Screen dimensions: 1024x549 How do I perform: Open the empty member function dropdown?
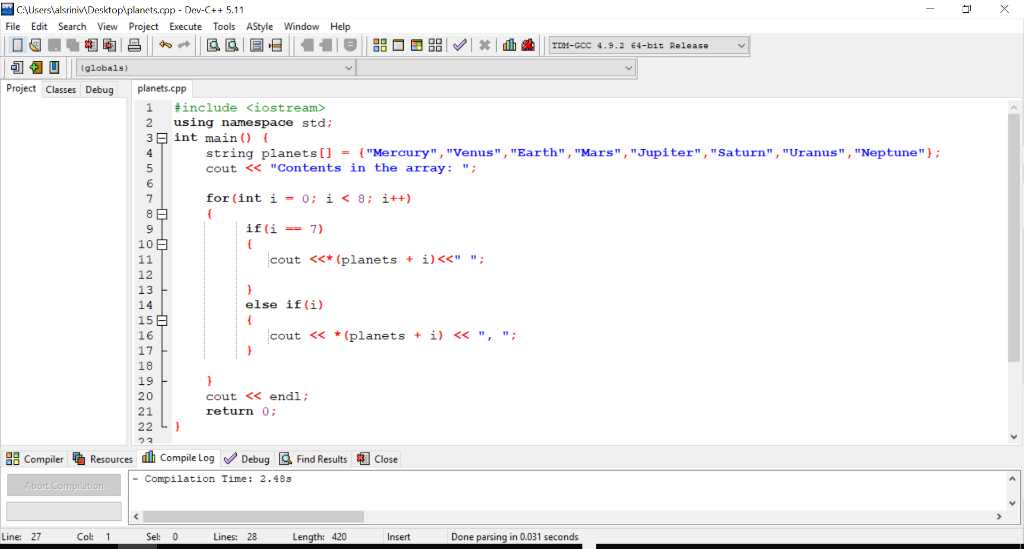(496, 68)
